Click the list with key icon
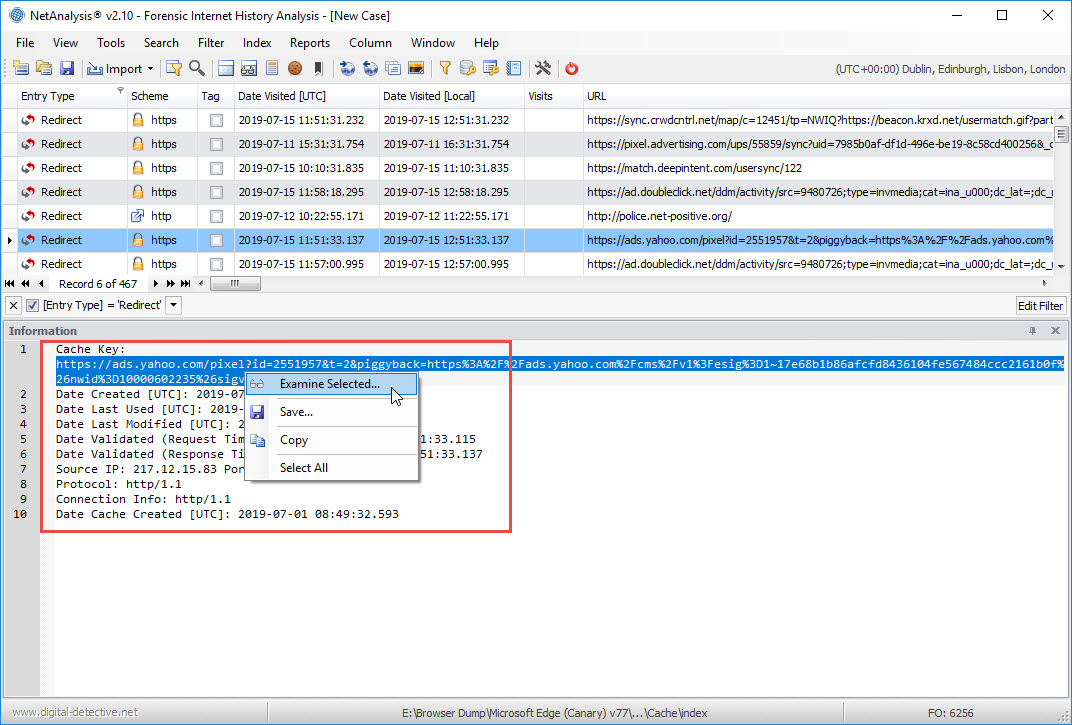 tap(490, 68)
